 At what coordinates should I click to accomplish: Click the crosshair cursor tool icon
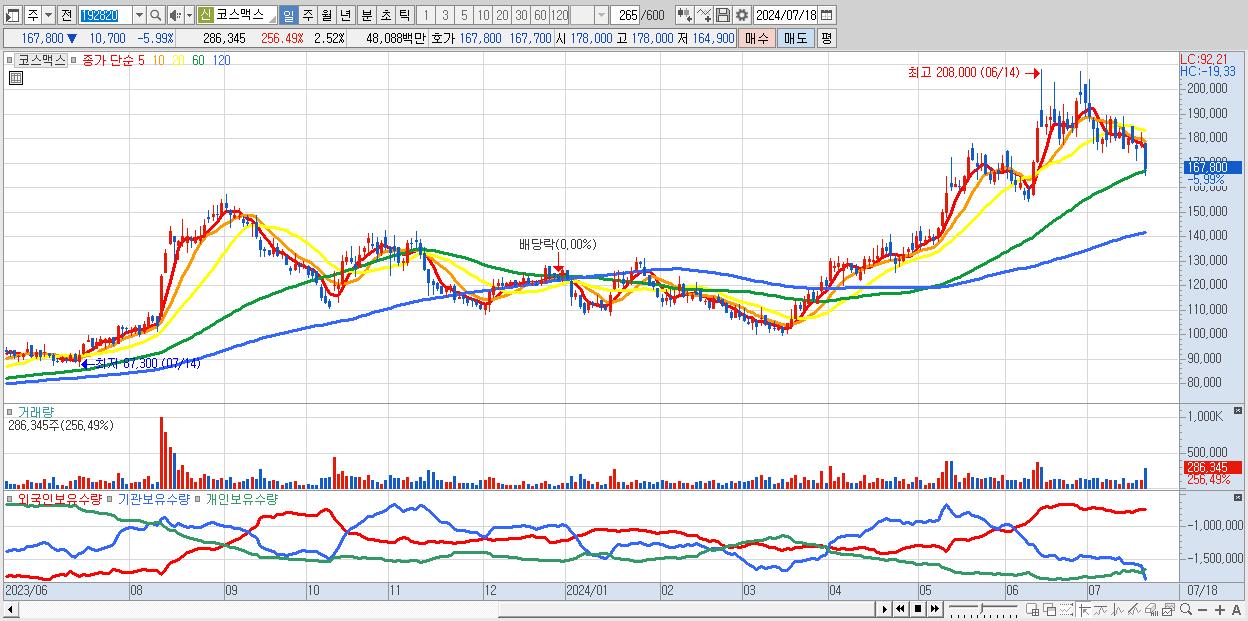point(1084,609)
